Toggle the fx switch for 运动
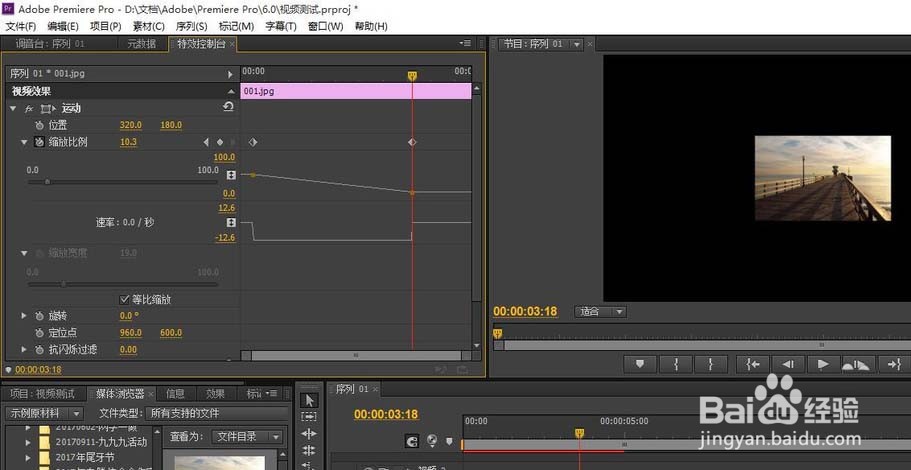 click(28, 109)
